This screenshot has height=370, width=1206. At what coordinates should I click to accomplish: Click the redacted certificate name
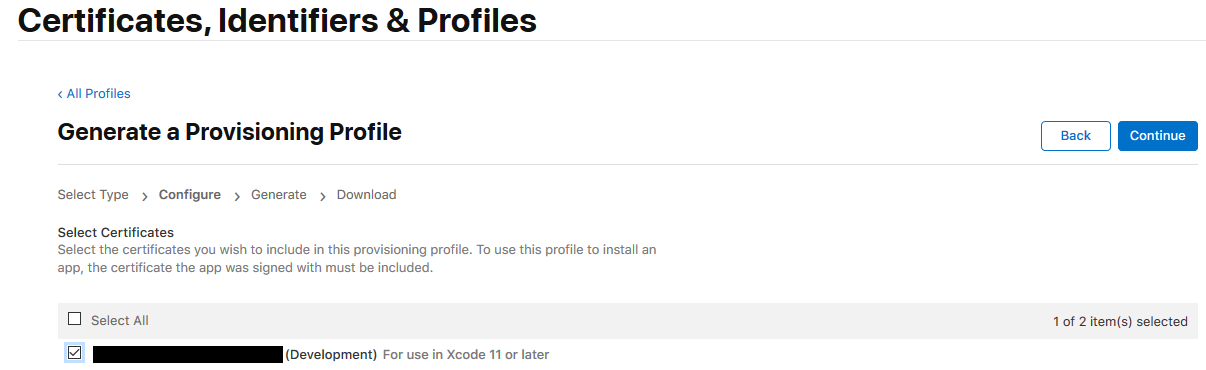pos(188,354)
